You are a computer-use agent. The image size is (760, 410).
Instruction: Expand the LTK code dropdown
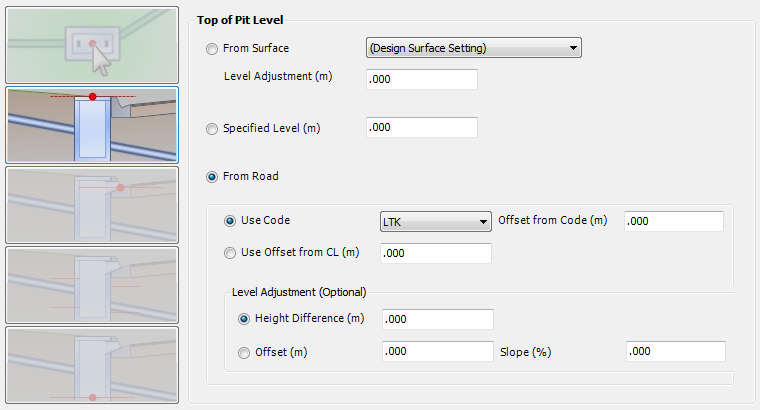pos(436,221)
